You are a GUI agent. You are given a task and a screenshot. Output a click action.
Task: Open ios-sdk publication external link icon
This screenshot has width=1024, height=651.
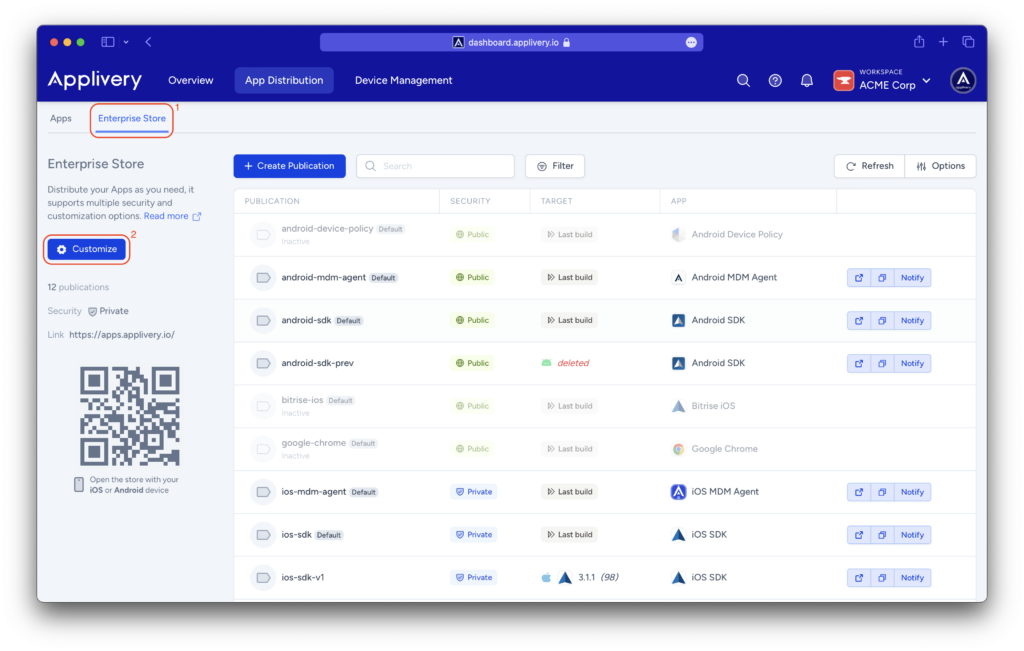859,535
